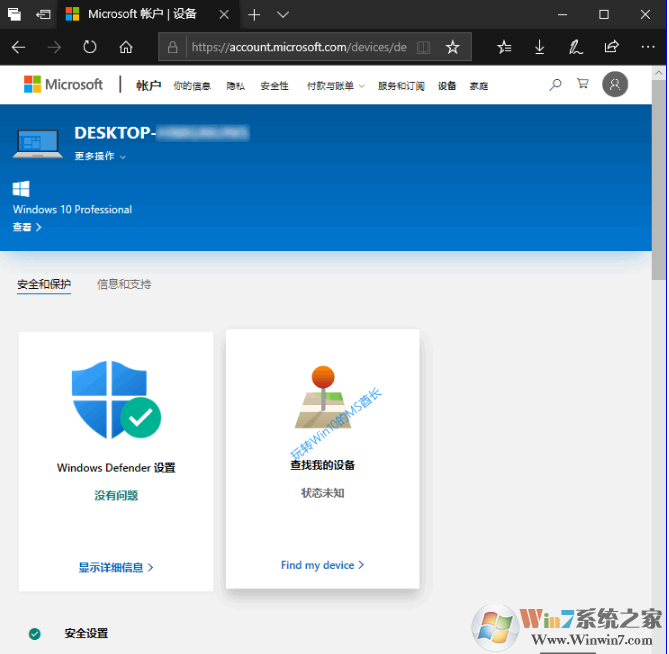
Task: Click the 查看 link under Windows 10 Professional
Action: 27,228
